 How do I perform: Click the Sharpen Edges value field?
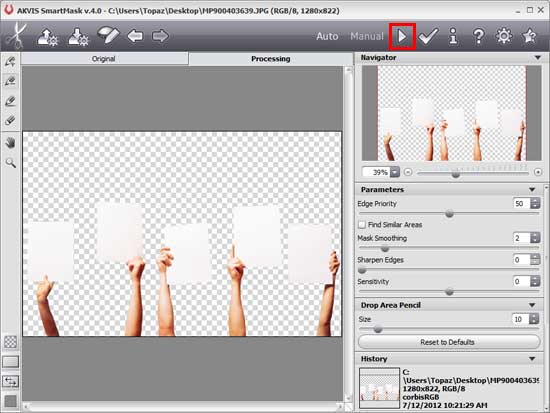click(x=522, y=260)
